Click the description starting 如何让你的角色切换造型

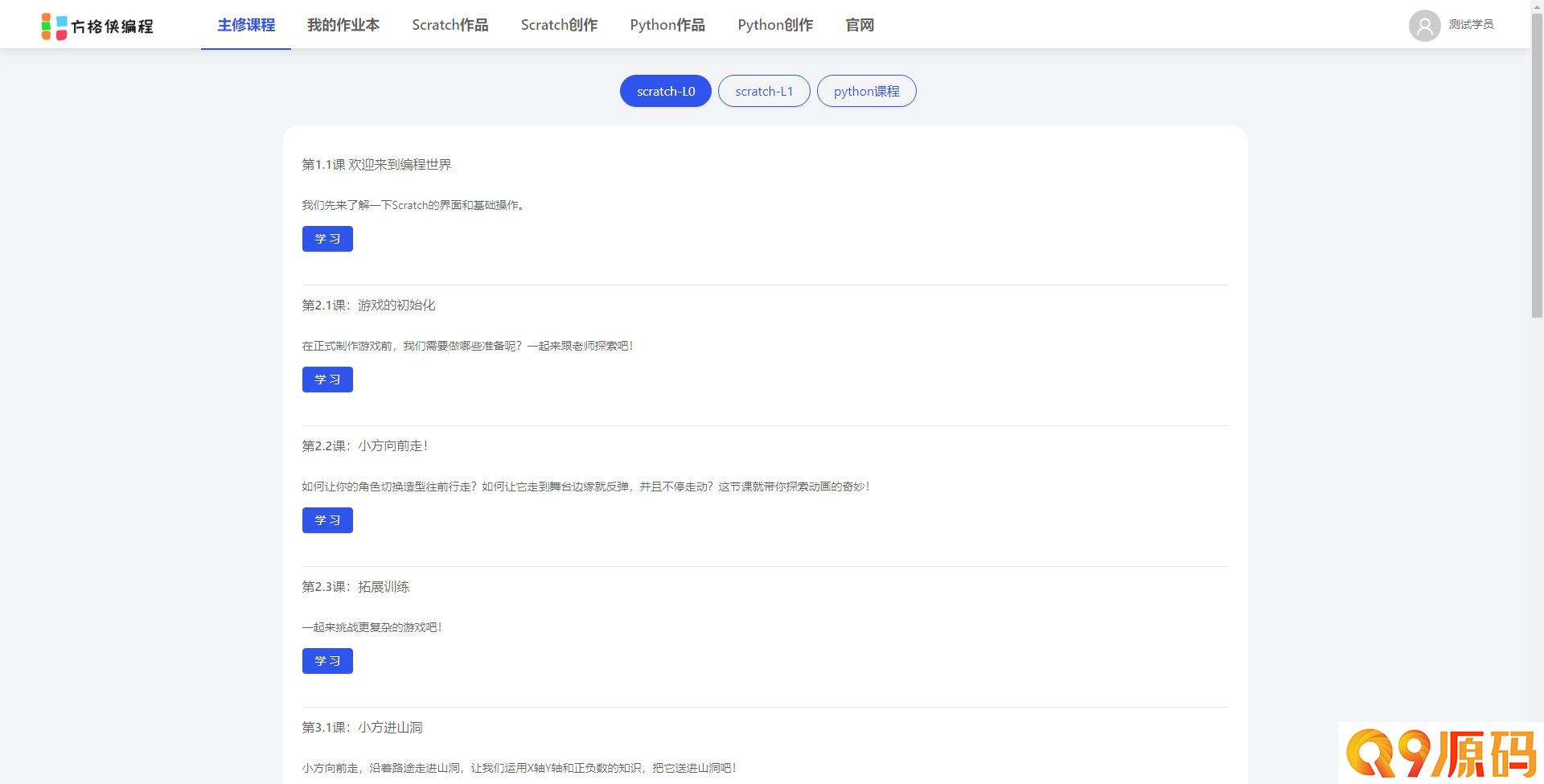(586, 486)
